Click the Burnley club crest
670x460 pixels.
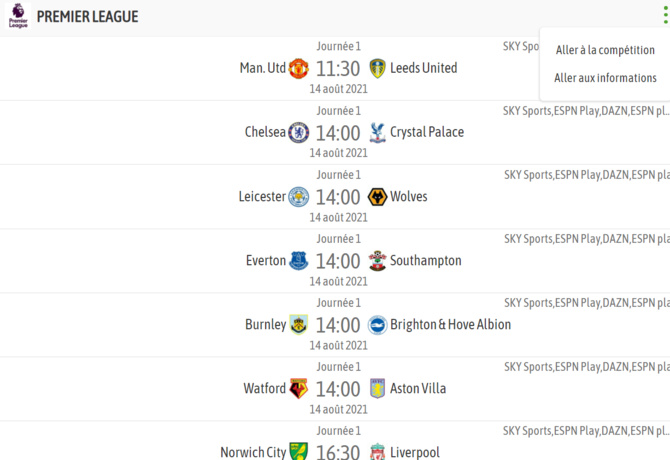299,325
